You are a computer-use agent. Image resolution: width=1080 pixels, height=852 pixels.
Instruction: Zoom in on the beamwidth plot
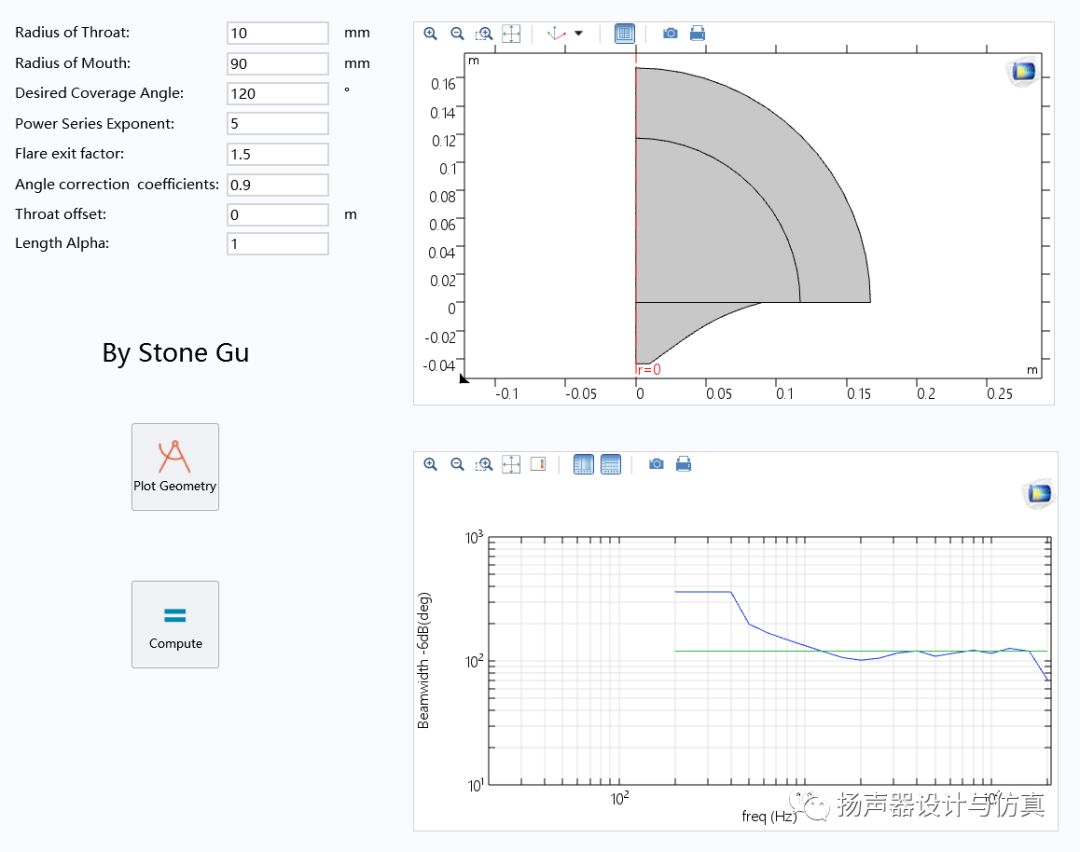[x=430, y=464]
